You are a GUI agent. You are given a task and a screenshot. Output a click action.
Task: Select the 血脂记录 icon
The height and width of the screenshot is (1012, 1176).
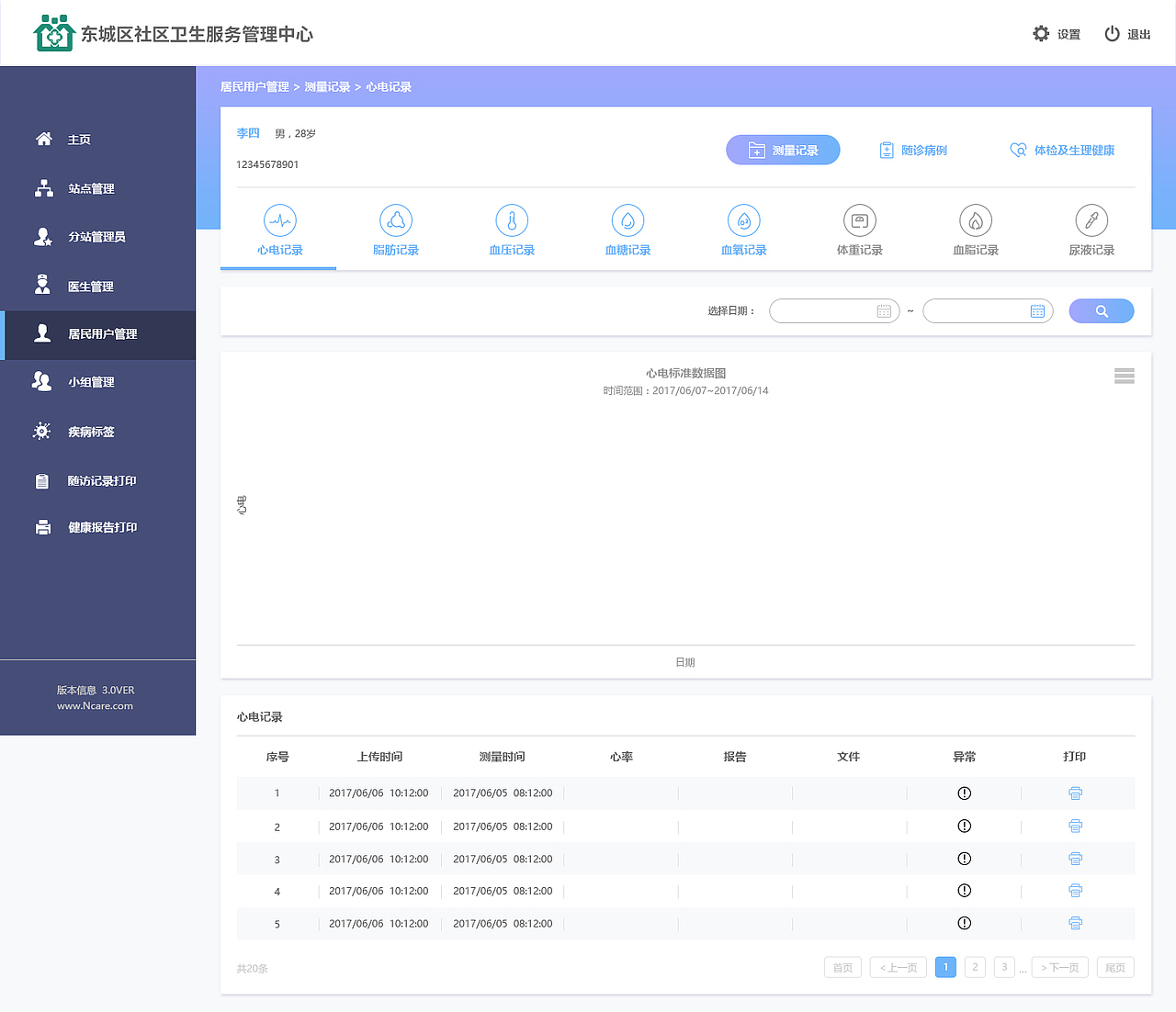tap(975, 220)
